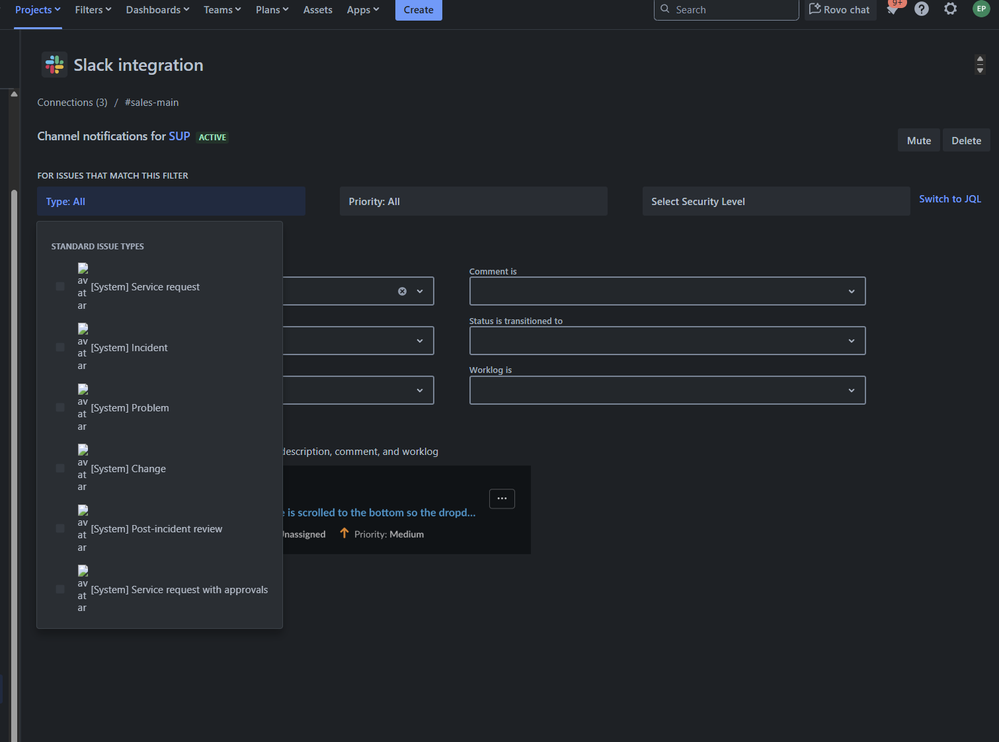Open the settings gear icon
Screen dimensions: 999x742
click(x=951, y=9)
